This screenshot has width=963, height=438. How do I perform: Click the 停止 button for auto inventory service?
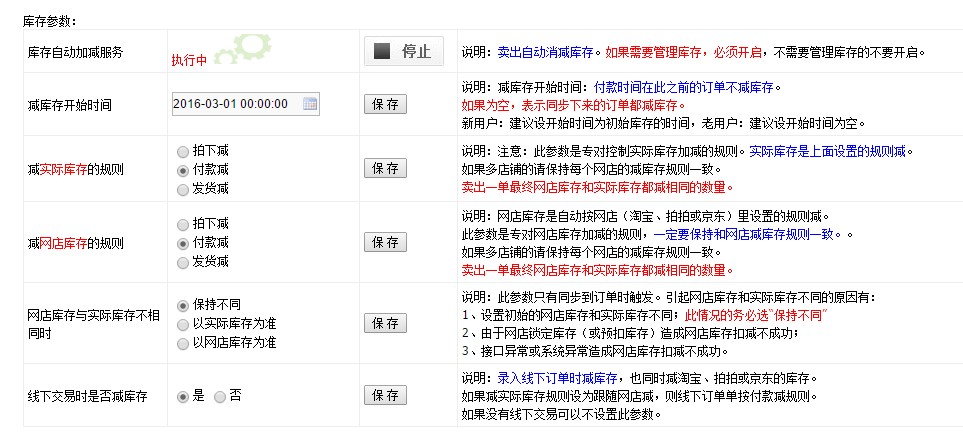[403, 51]
